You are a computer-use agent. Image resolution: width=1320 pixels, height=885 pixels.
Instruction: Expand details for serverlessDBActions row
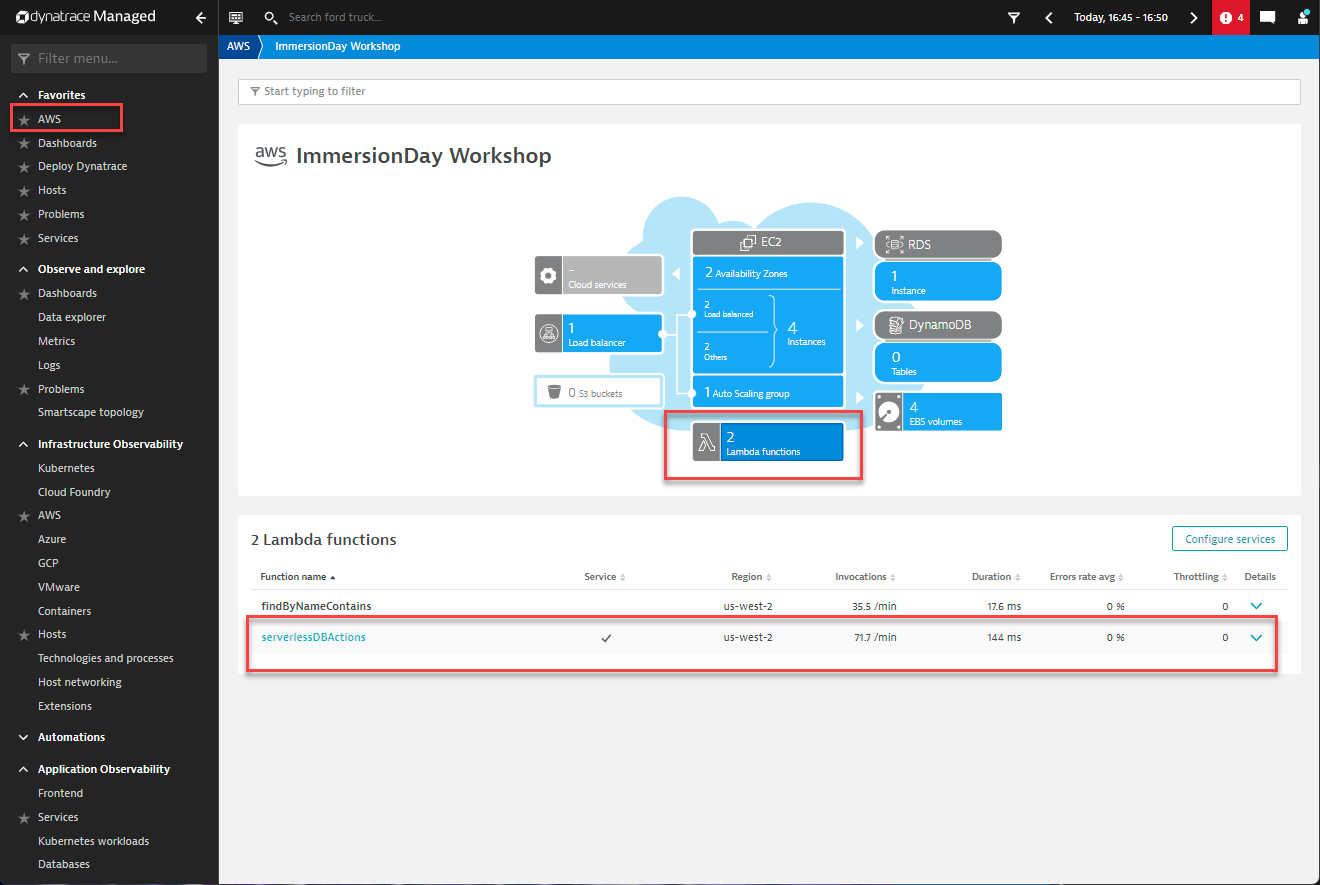tap(1257, 638)
